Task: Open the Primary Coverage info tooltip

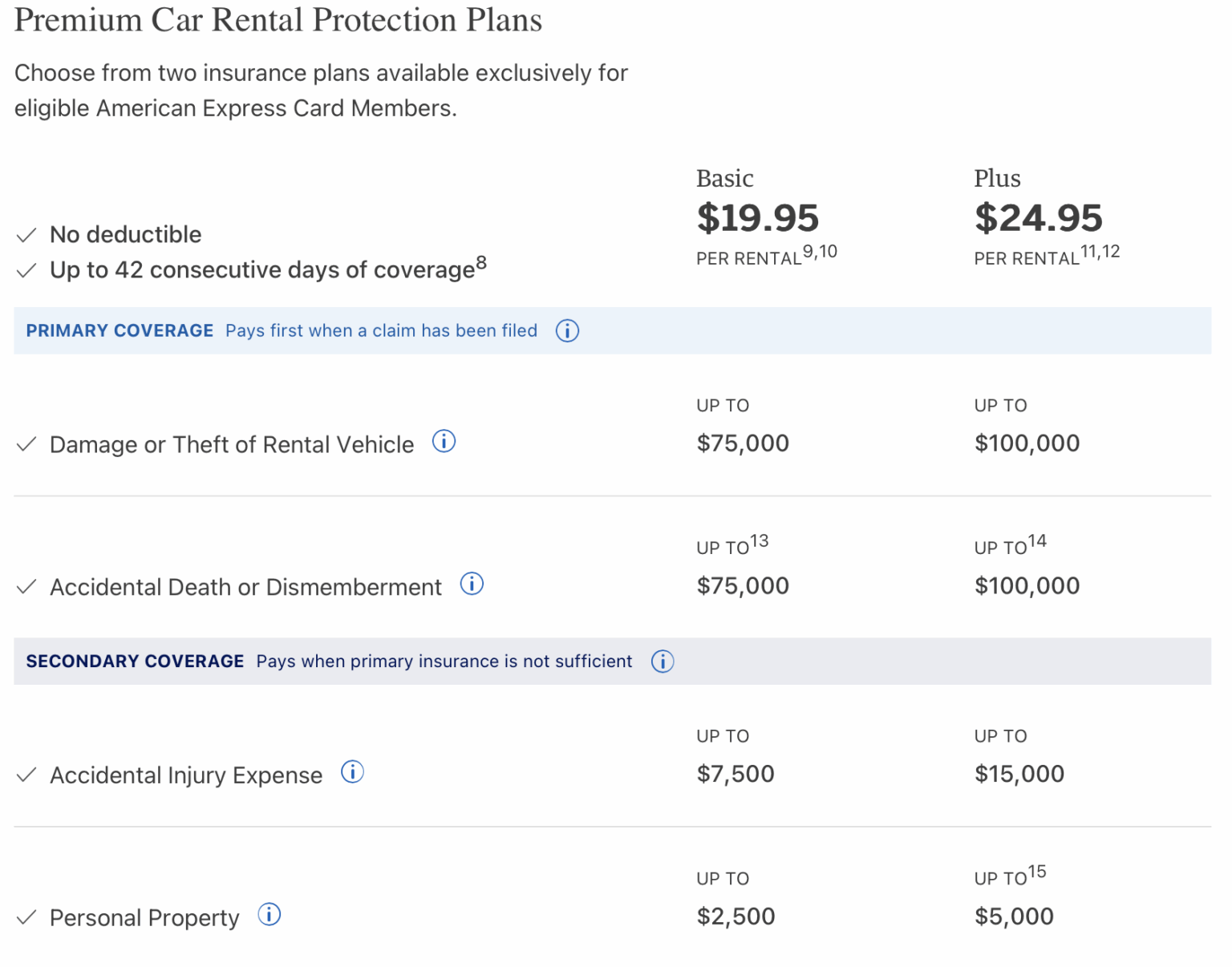Action: click(567, 330)
